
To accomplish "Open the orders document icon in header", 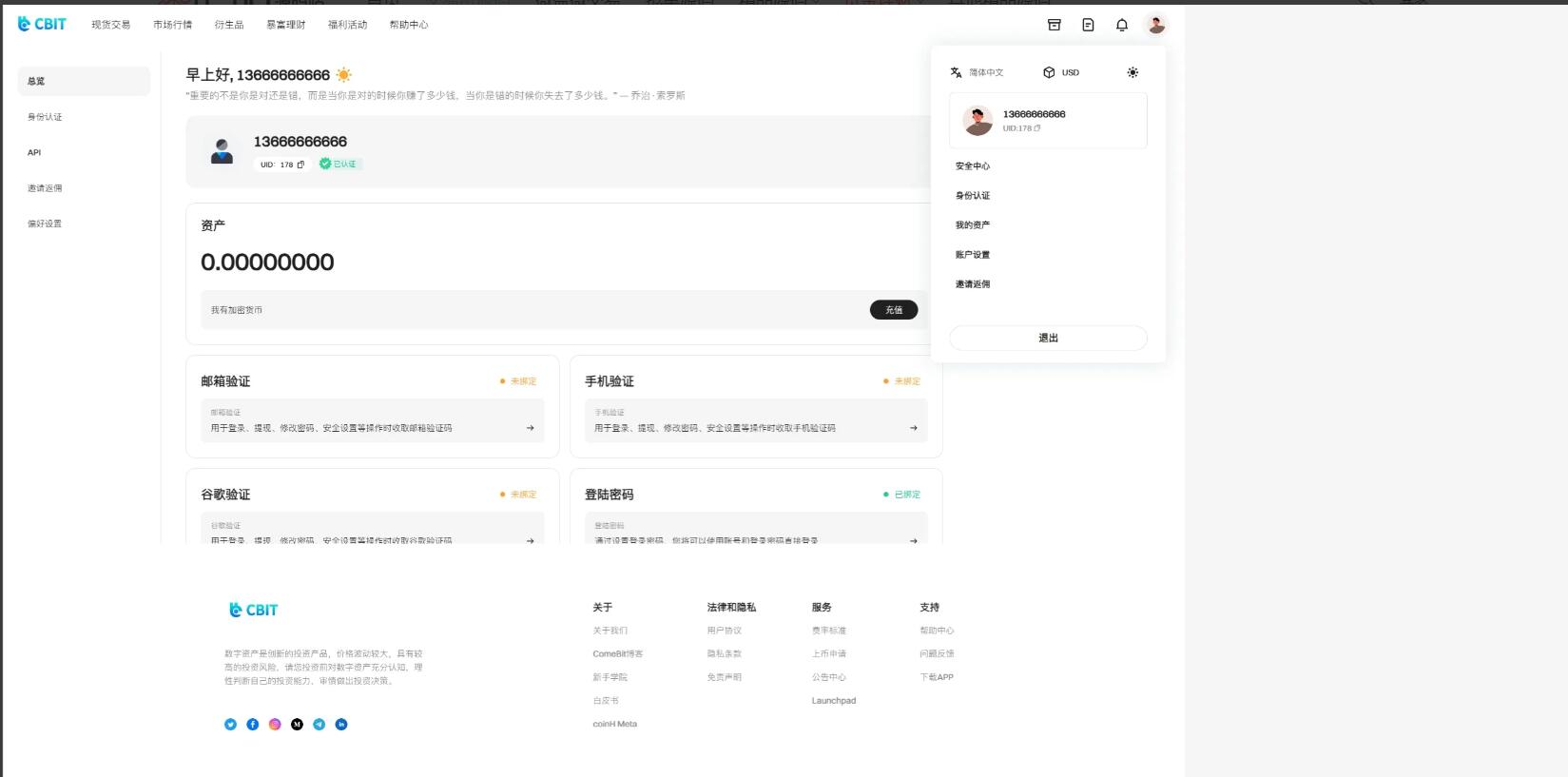I will pos(1088,26).
